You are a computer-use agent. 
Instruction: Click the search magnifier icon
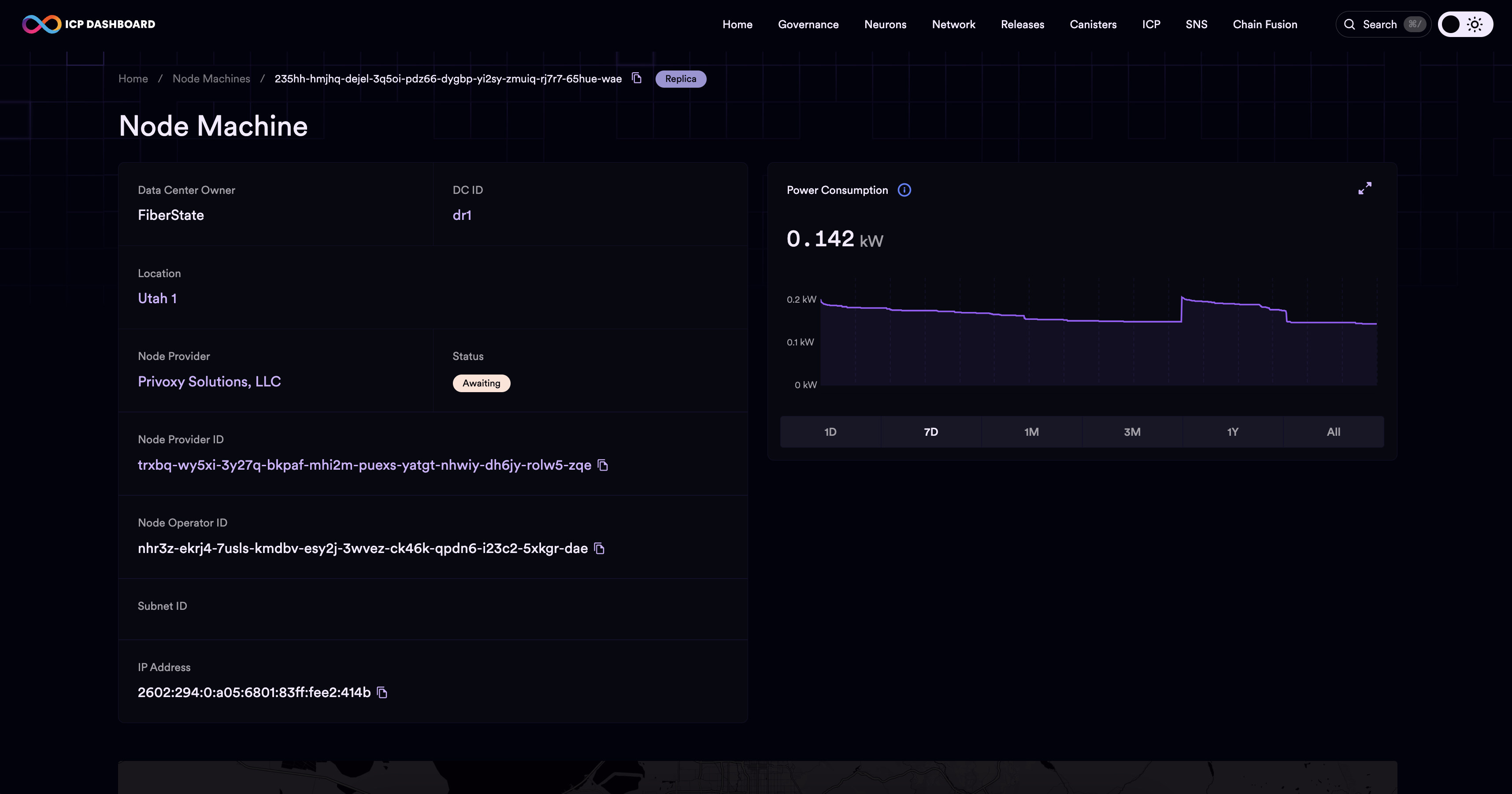click(x=1349, y=24)
